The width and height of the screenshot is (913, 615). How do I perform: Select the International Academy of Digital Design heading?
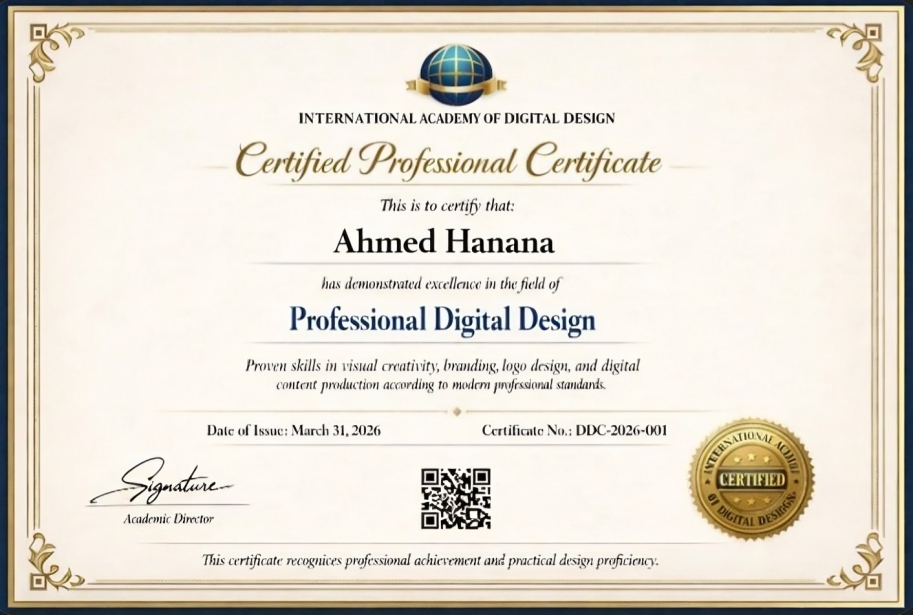click(x=456, y=119)
